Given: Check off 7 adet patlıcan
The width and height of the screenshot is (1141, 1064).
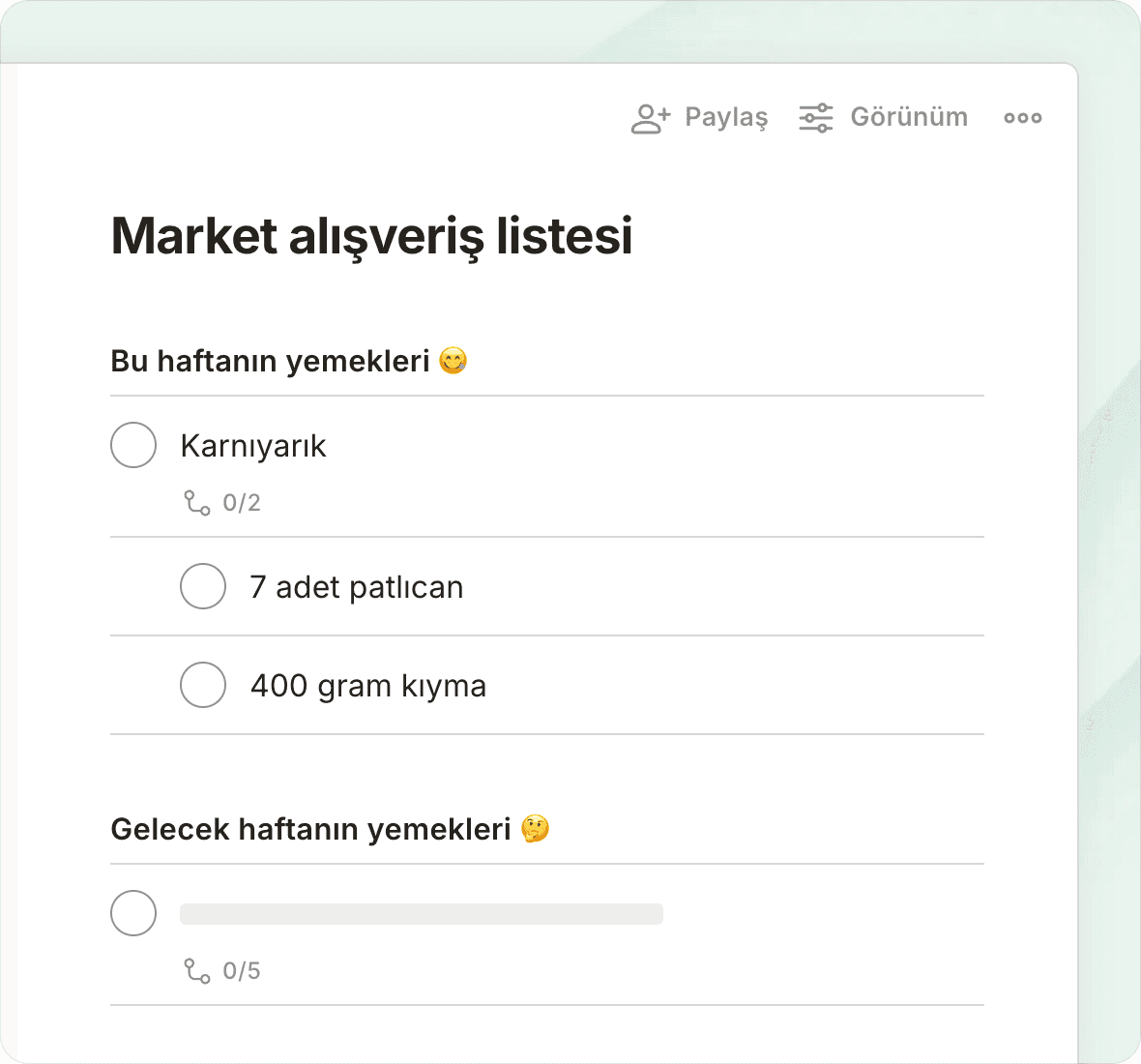Looking at the screenshot, I should (x=203, y=586).
